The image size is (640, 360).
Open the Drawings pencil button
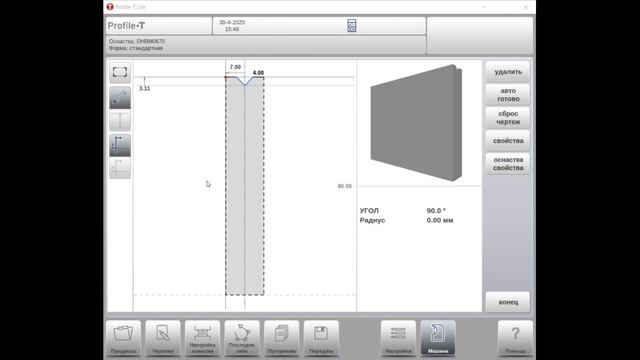(x=163, y=338)
